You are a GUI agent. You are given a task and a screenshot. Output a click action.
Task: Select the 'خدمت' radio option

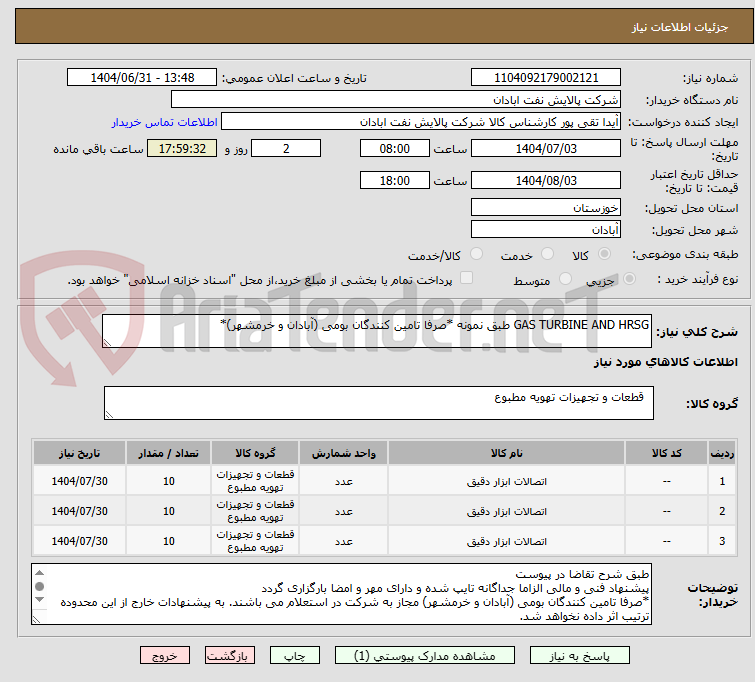point(546,255)
